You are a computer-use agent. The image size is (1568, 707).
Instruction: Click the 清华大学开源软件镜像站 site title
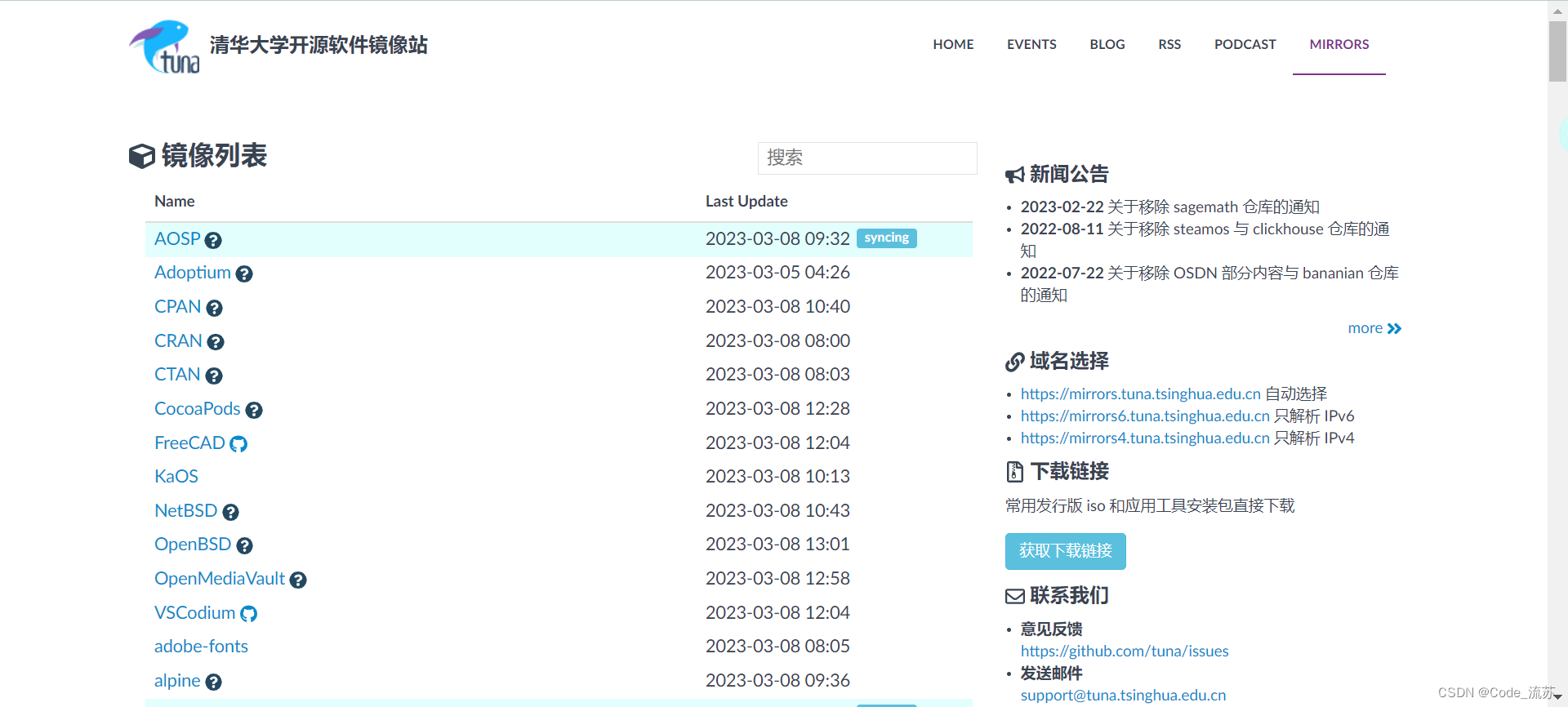(x=318, y=45)
